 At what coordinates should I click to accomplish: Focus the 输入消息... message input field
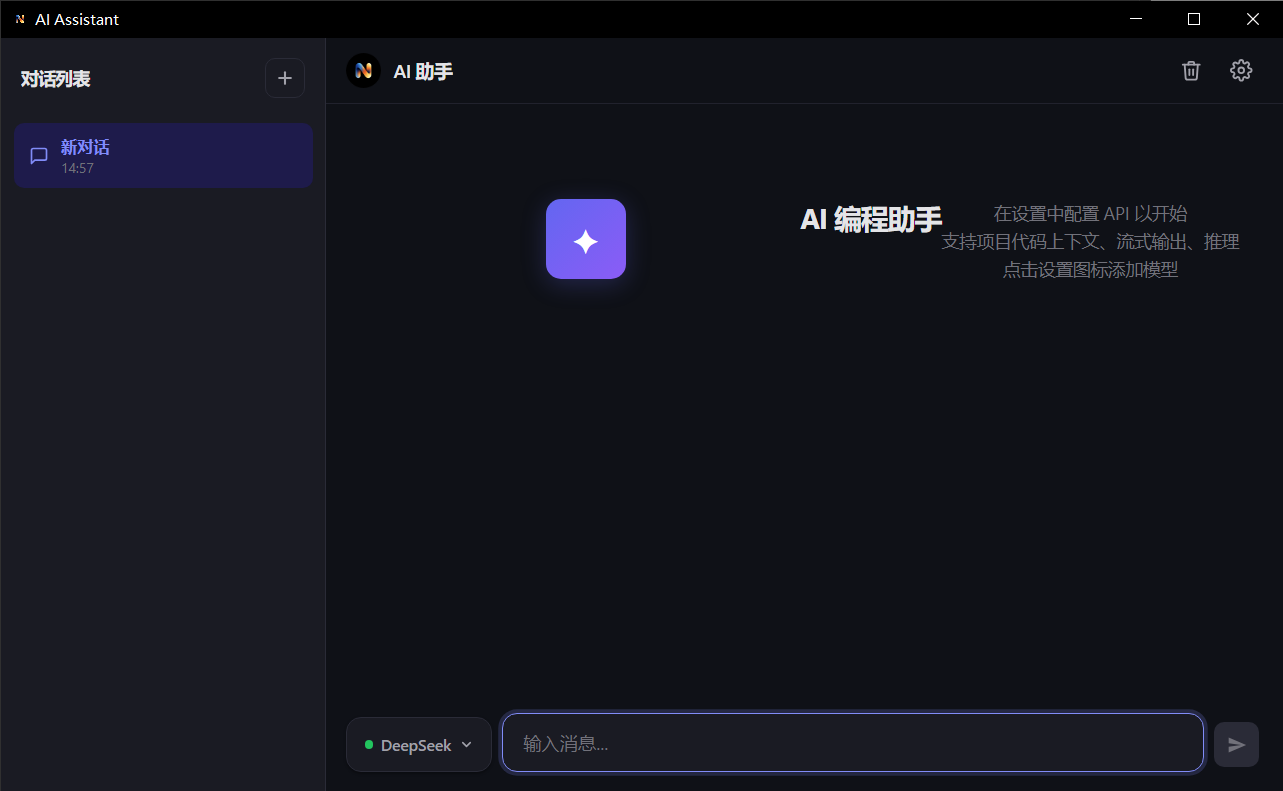click(x=852, y=743)
